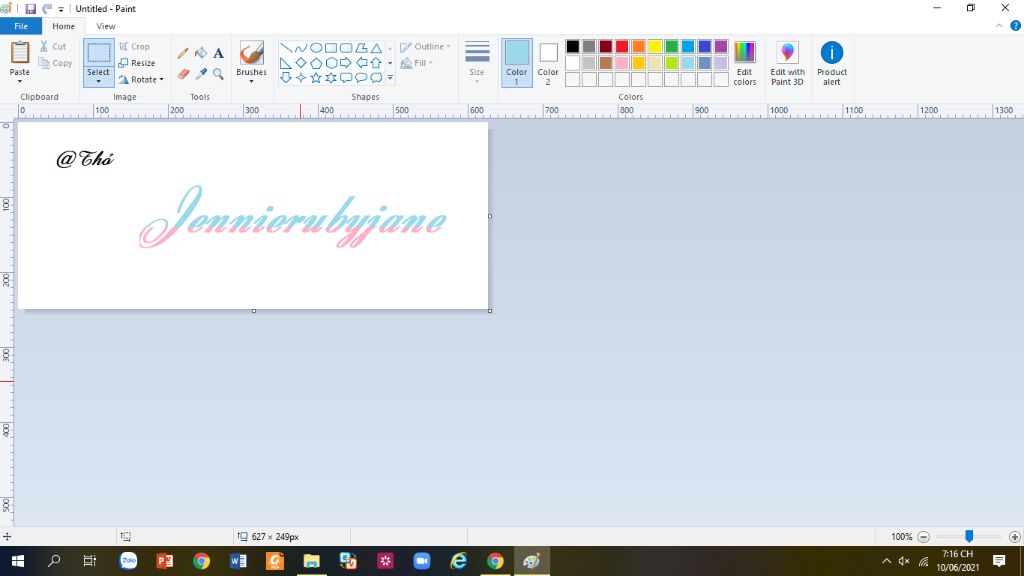Screen dimensions: 1024x576
Task: Select the Line shape
Action: click(x=286, y=48)
